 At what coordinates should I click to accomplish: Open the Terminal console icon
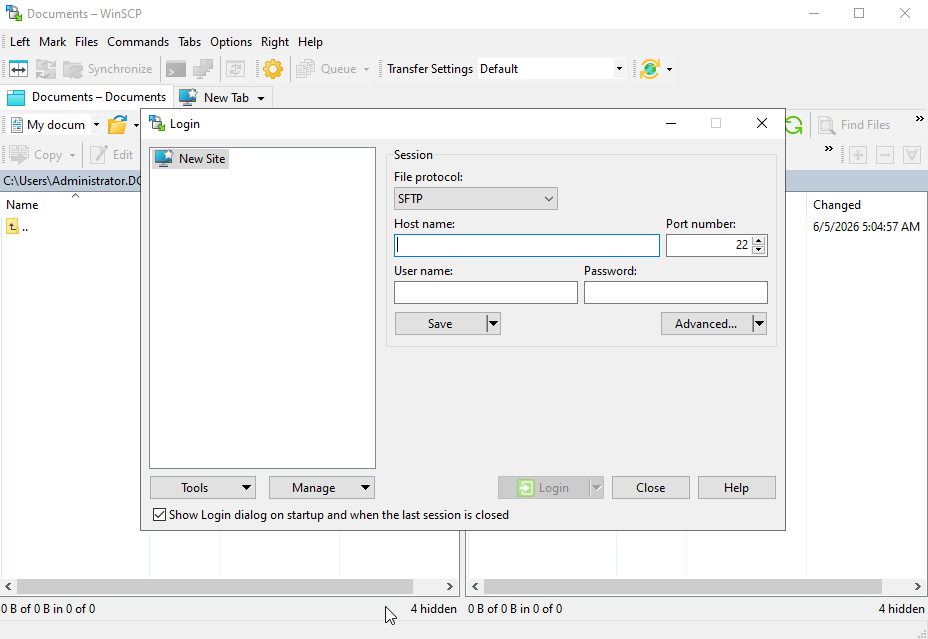pos(176,69)
